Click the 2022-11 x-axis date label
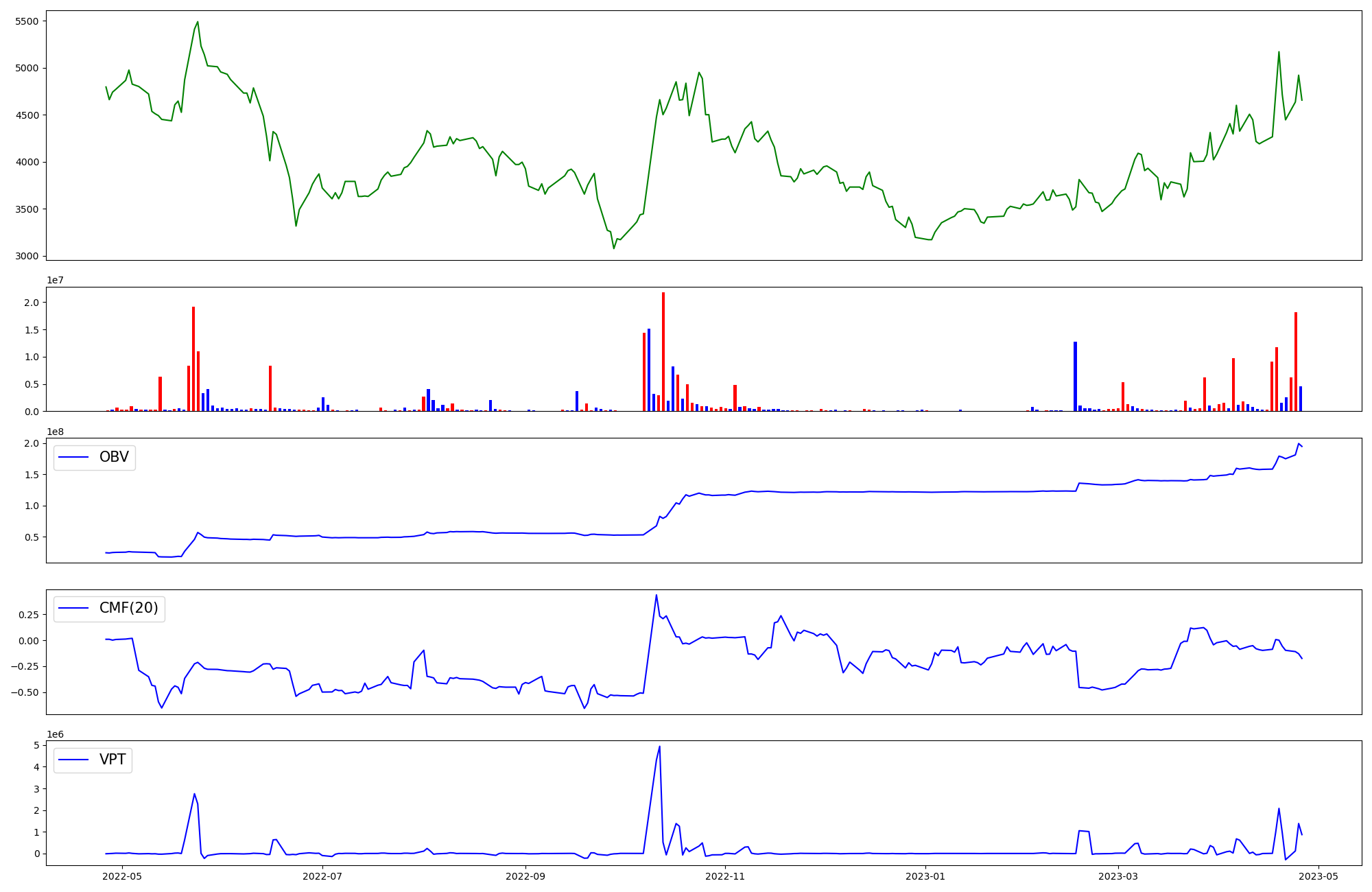 (725, 876)
